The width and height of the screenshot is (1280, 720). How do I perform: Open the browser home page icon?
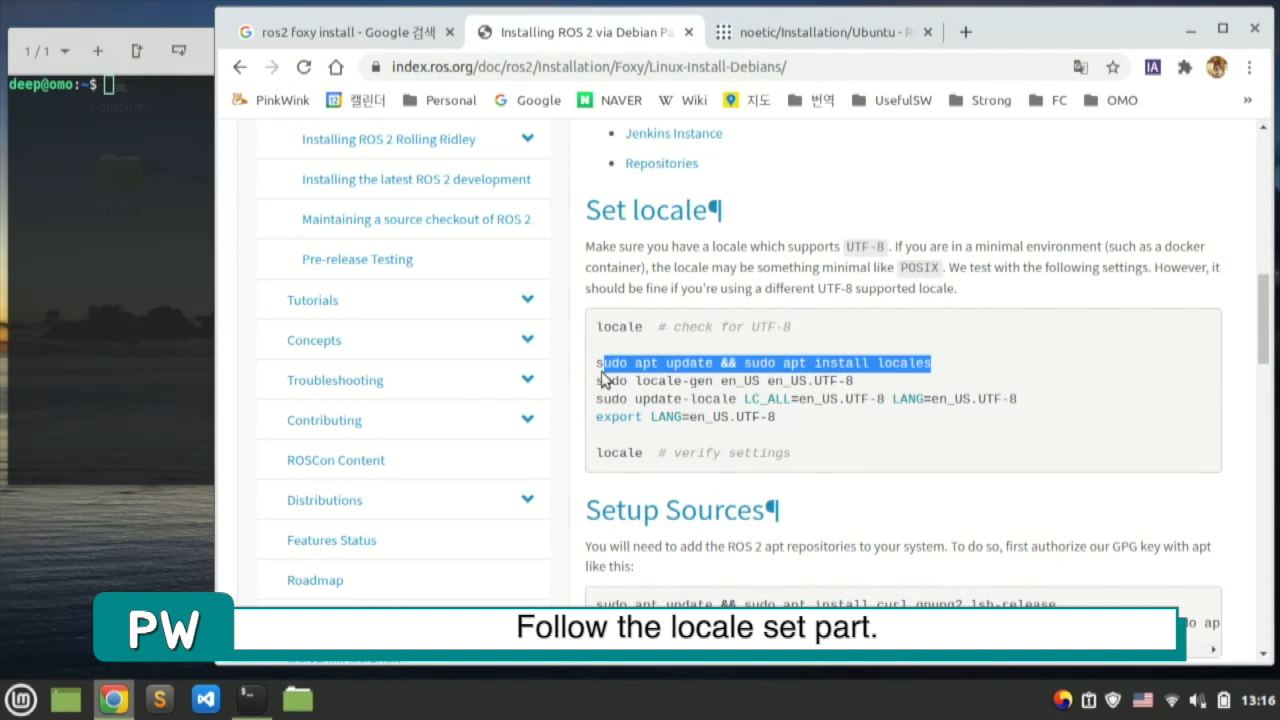click(x=336, y=67)
